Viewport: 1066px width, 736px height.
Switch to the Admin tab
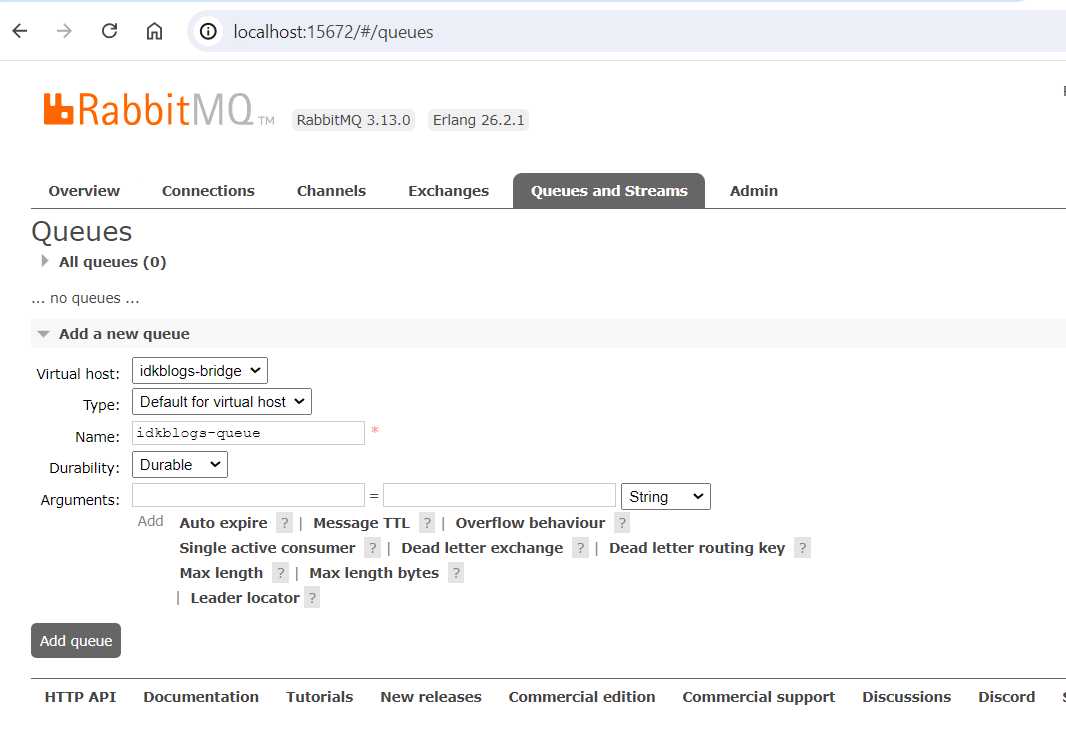click(754, 191)
